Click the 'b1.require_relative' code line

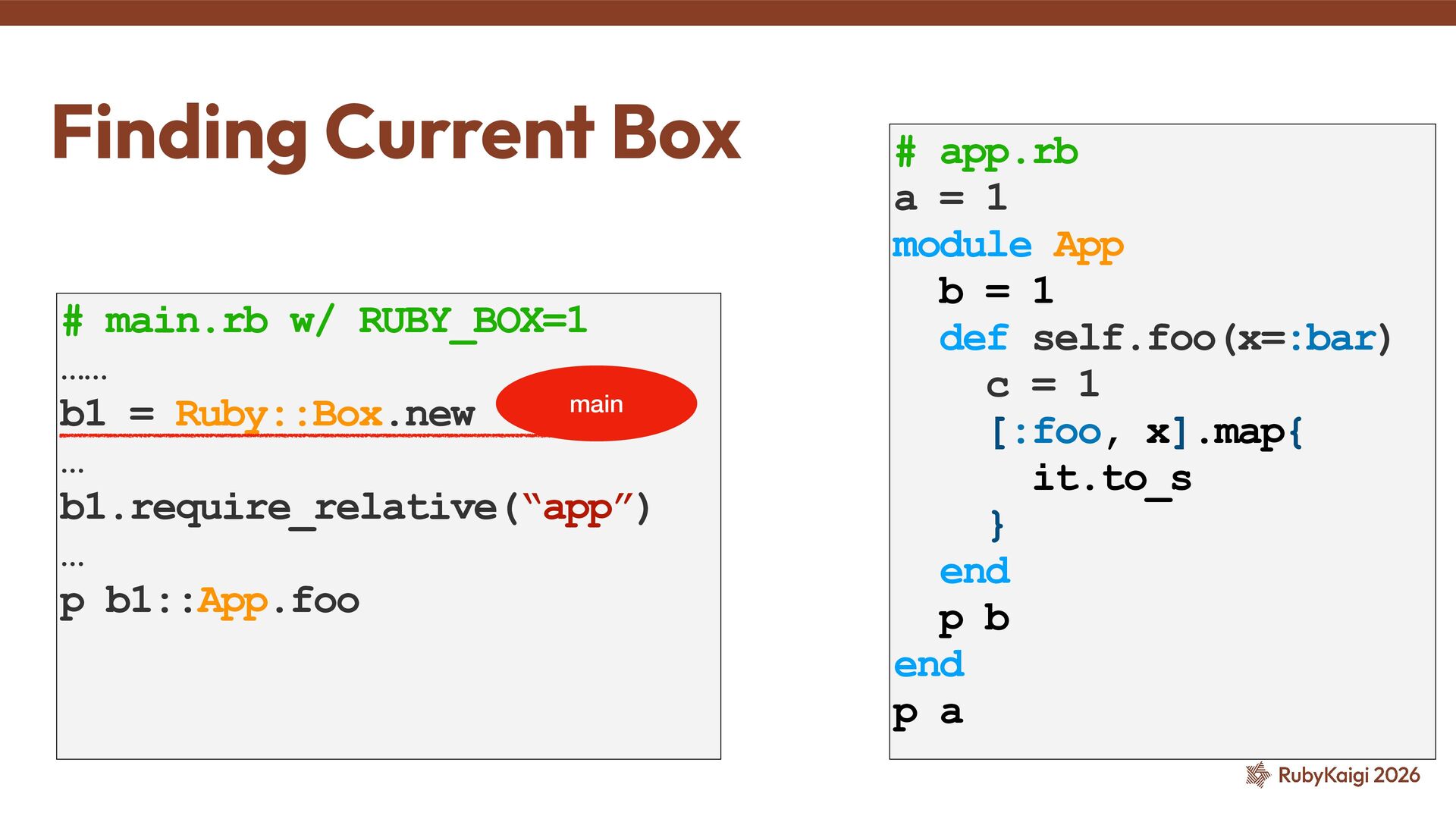[x=278, y=507]
